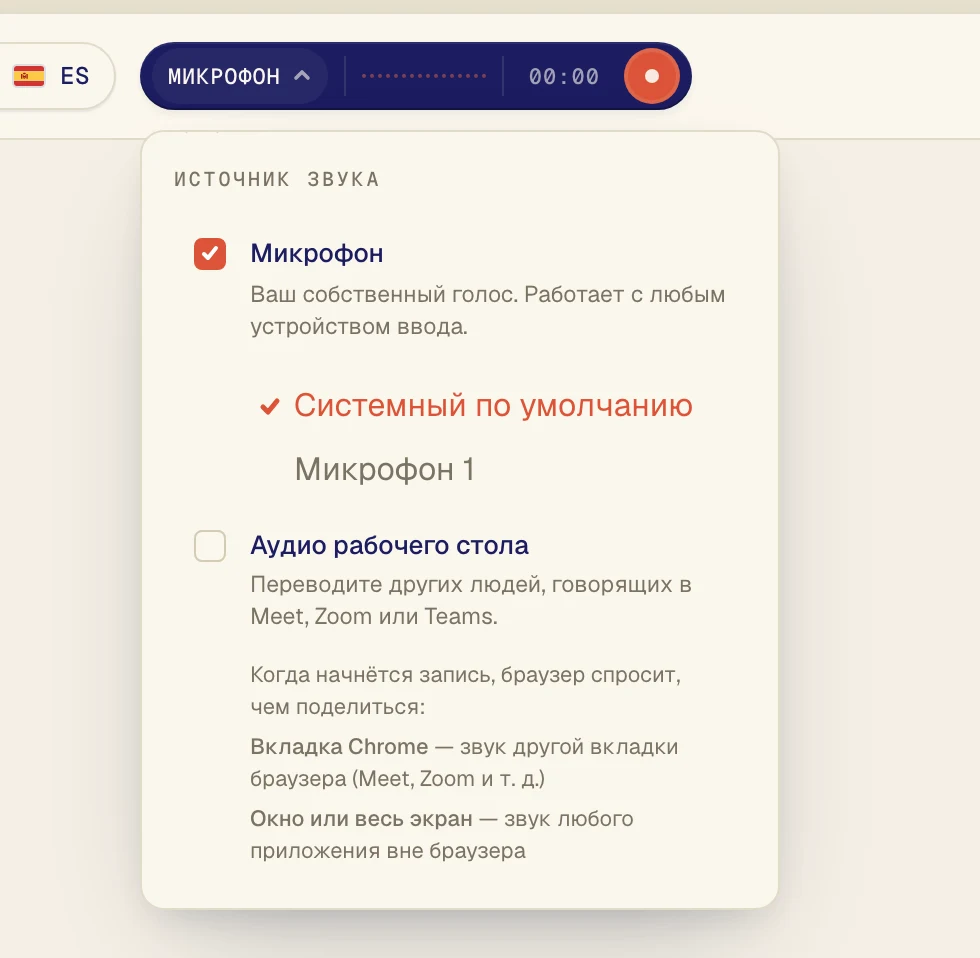Click the ИСТОЧНИК ЗВУКА heading
The width and height of the screenshot is (980, 958).
[276, 179]
